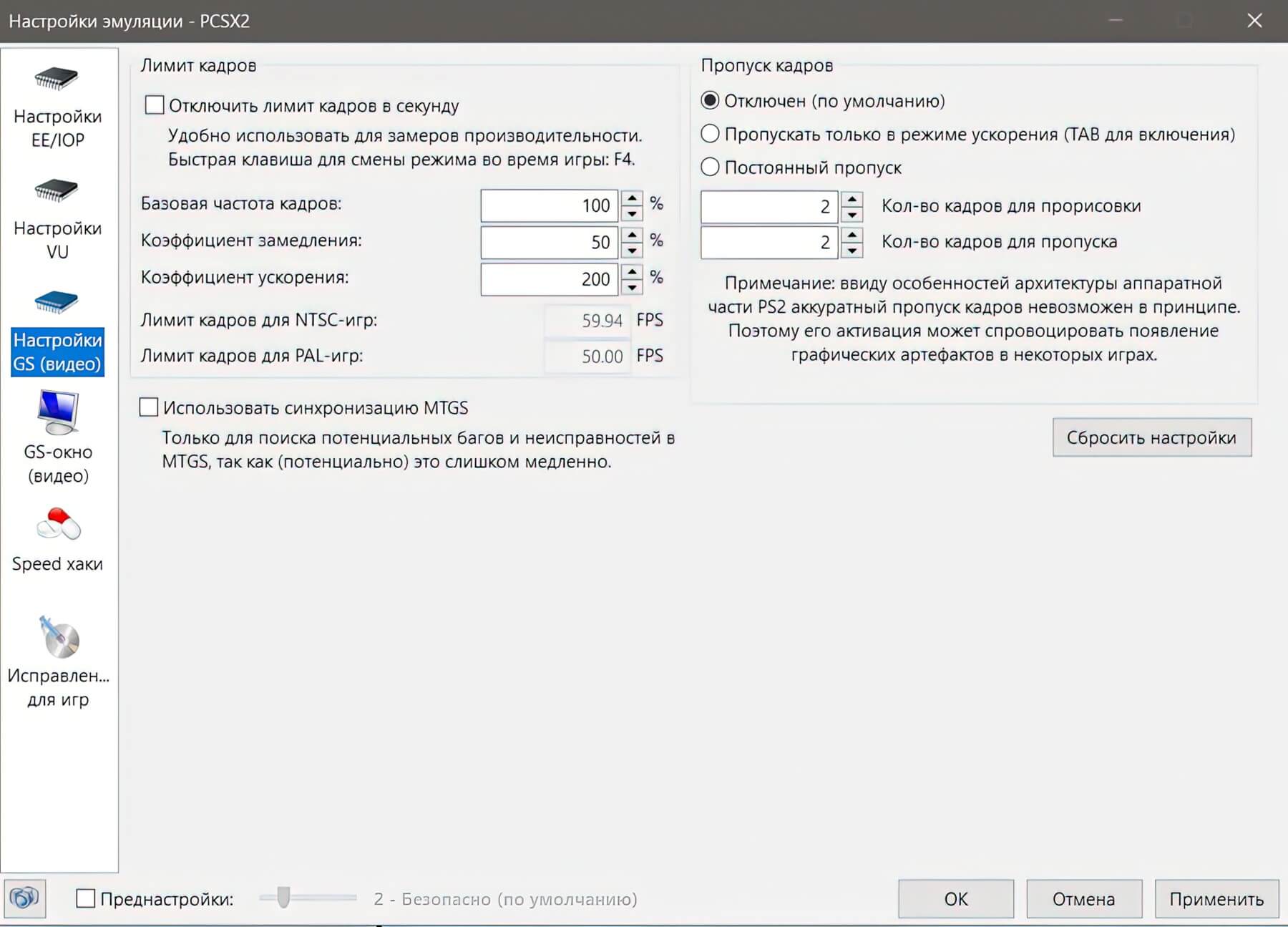Screen dimensions: 1288x927
Task: Decrease Коэффициент замедления value
Action: [632, 250]
